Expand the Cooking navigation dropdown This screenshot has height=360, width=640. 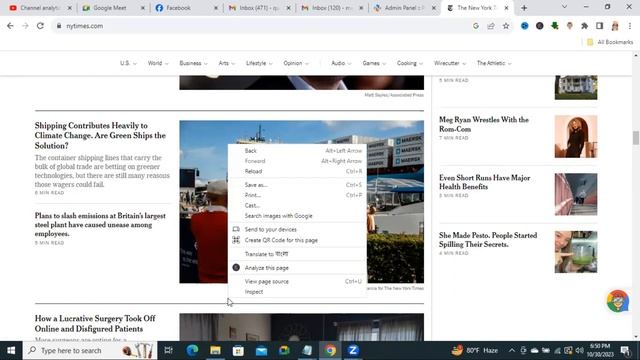[x=410, y=63]
